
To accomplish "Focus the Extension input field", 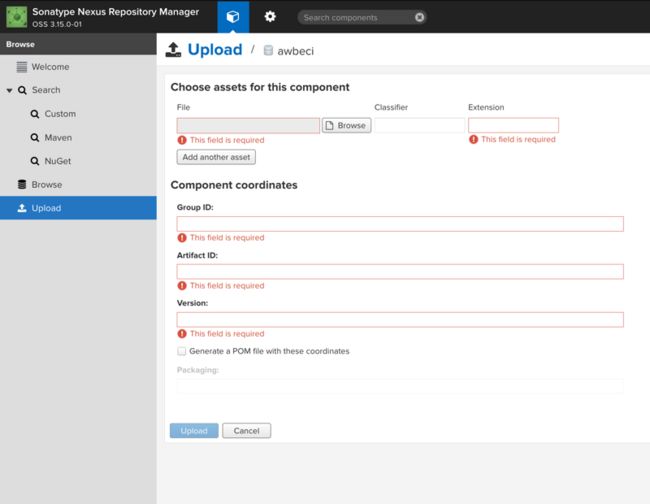I will coord(513,125).
